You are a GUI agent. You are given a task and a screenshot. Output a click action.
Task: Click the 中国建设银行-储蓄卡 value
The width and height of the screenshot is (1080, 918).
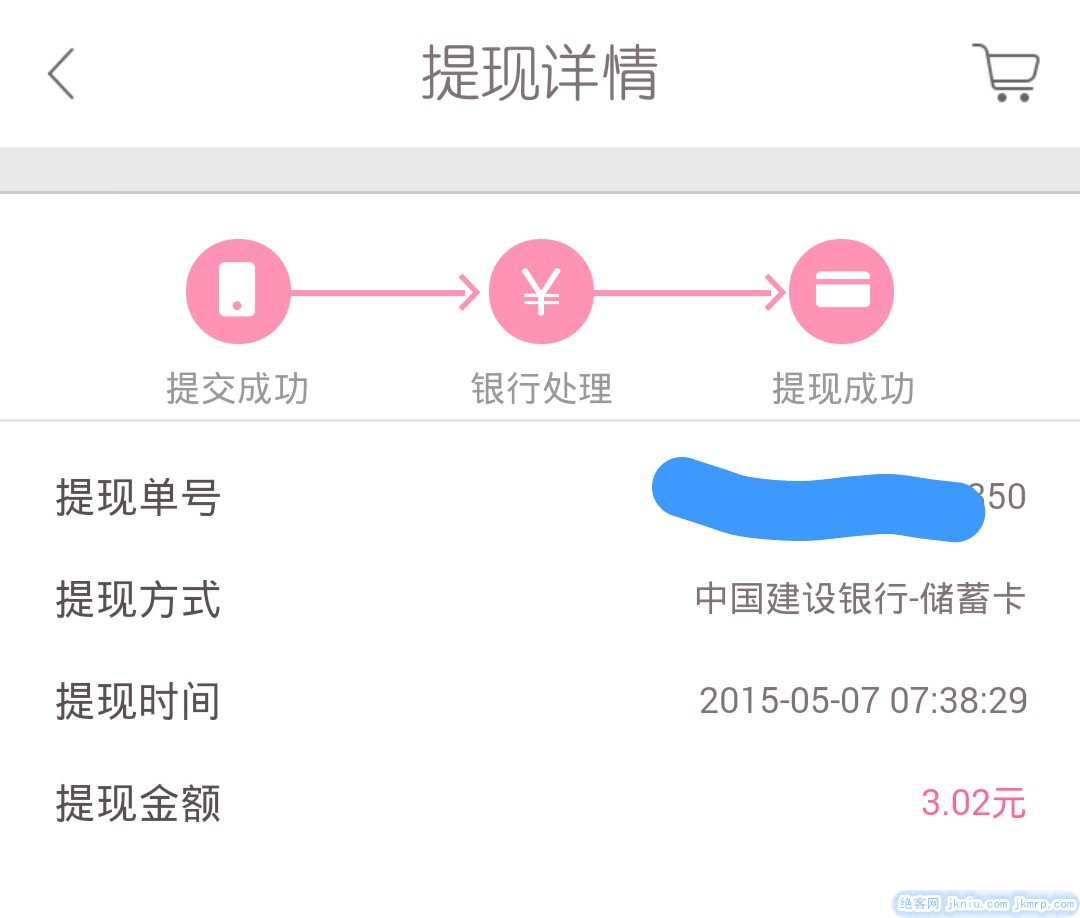pos(861,600)
